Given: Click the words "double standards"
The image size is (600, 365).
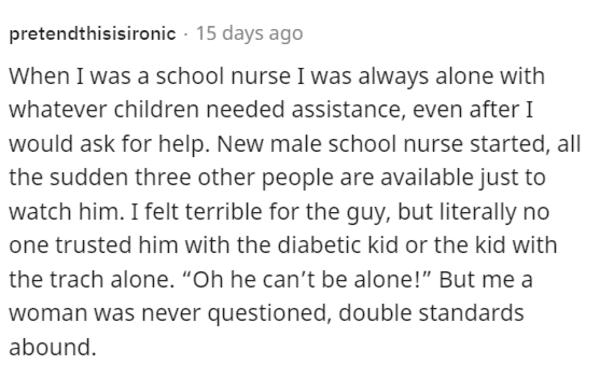Looking at the screenshot, I should pos(431,313).
